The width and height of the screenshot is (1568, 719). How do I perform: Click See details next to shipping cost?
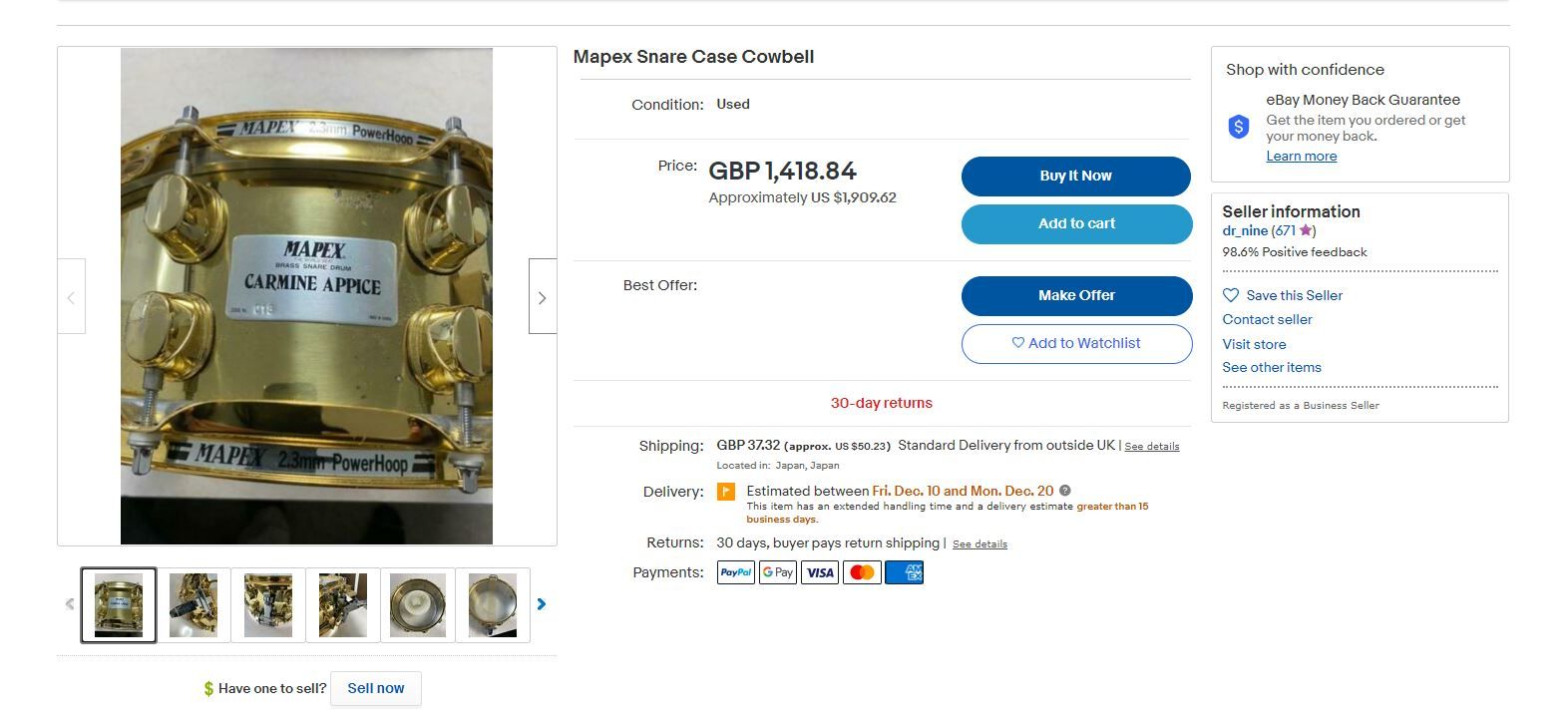pos(1151,446)
